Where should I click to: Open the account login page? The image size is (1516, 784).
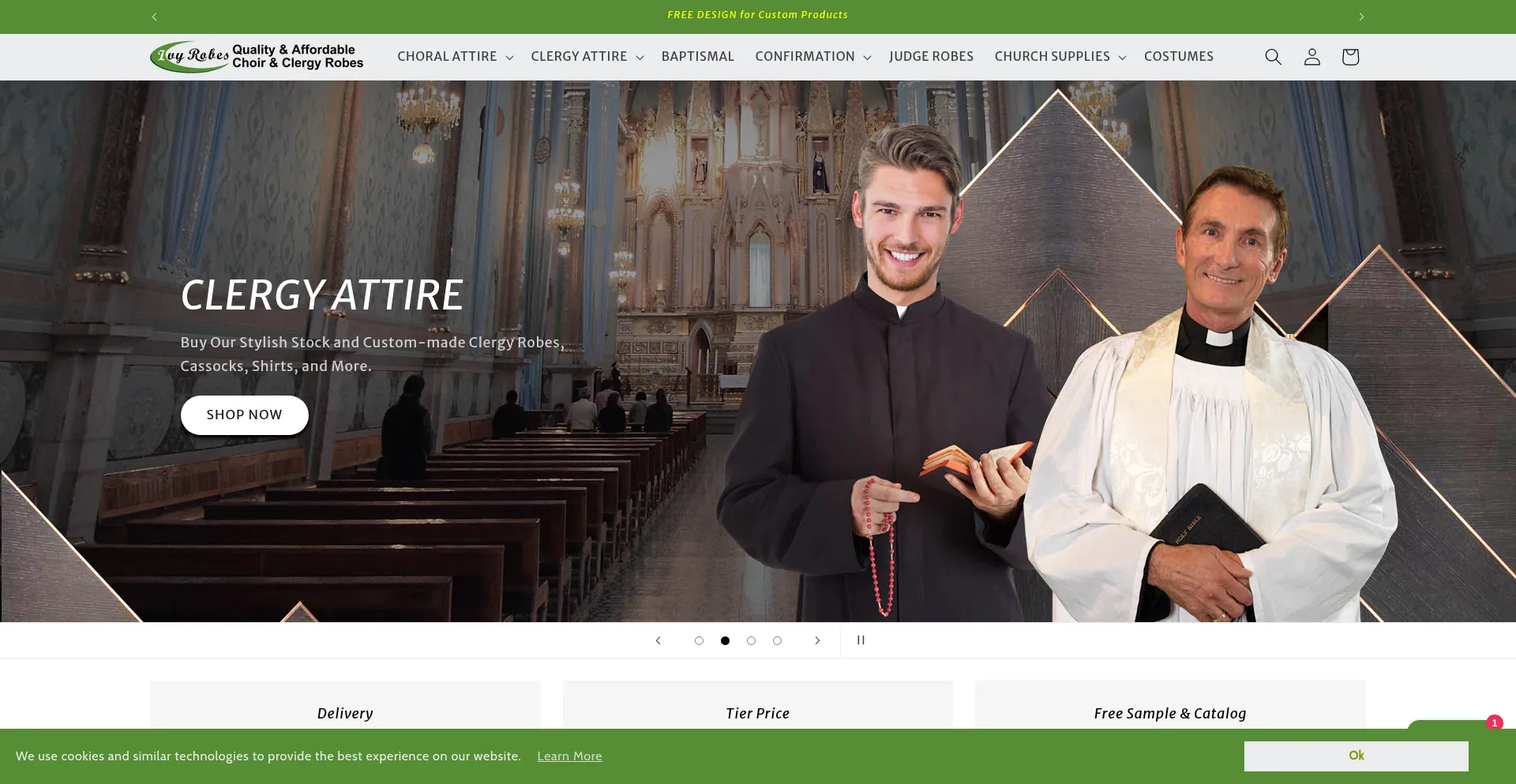click(1311, 56)
